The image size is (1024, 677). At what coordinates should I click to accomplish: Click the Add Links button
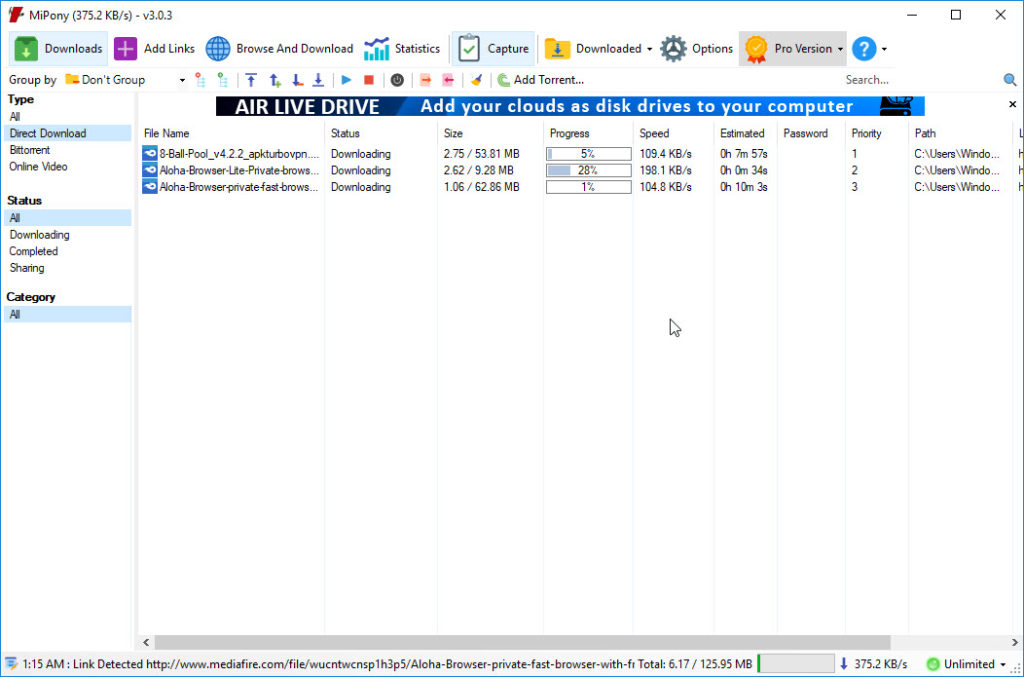click(x=154, y=48)
